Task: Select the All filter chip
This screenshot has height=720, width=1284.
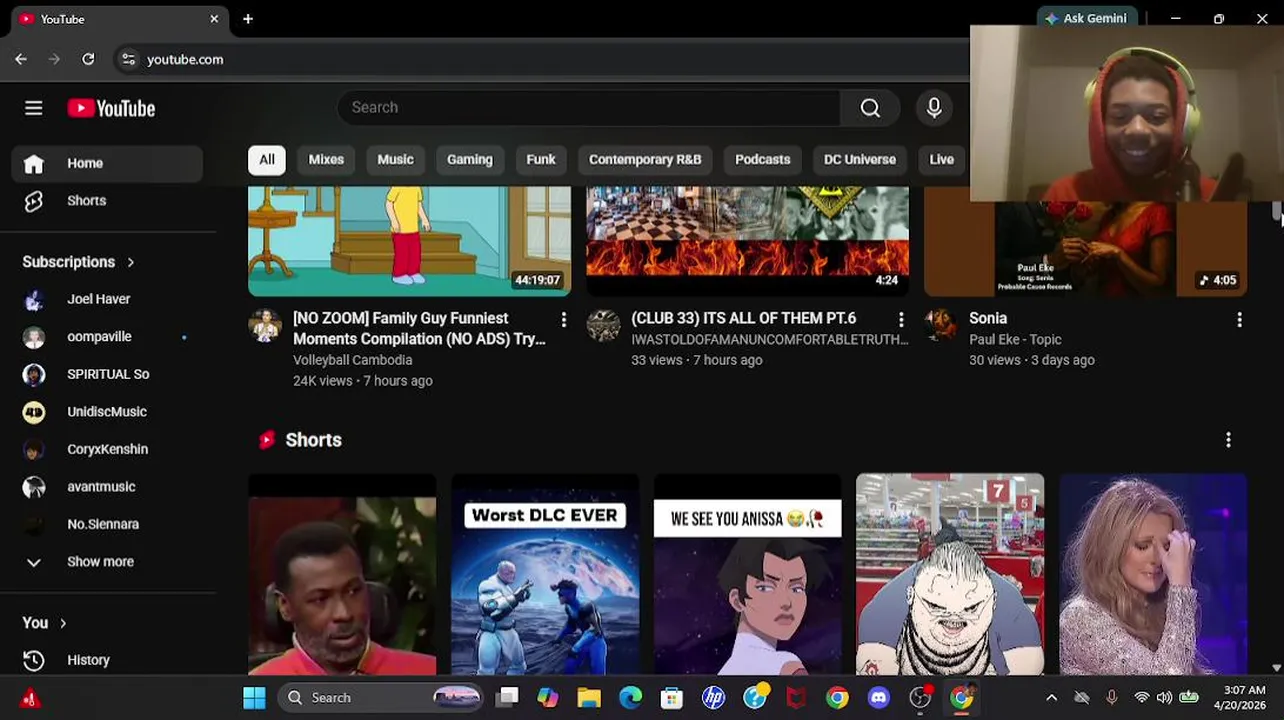Action: click(x=267, y=160)
